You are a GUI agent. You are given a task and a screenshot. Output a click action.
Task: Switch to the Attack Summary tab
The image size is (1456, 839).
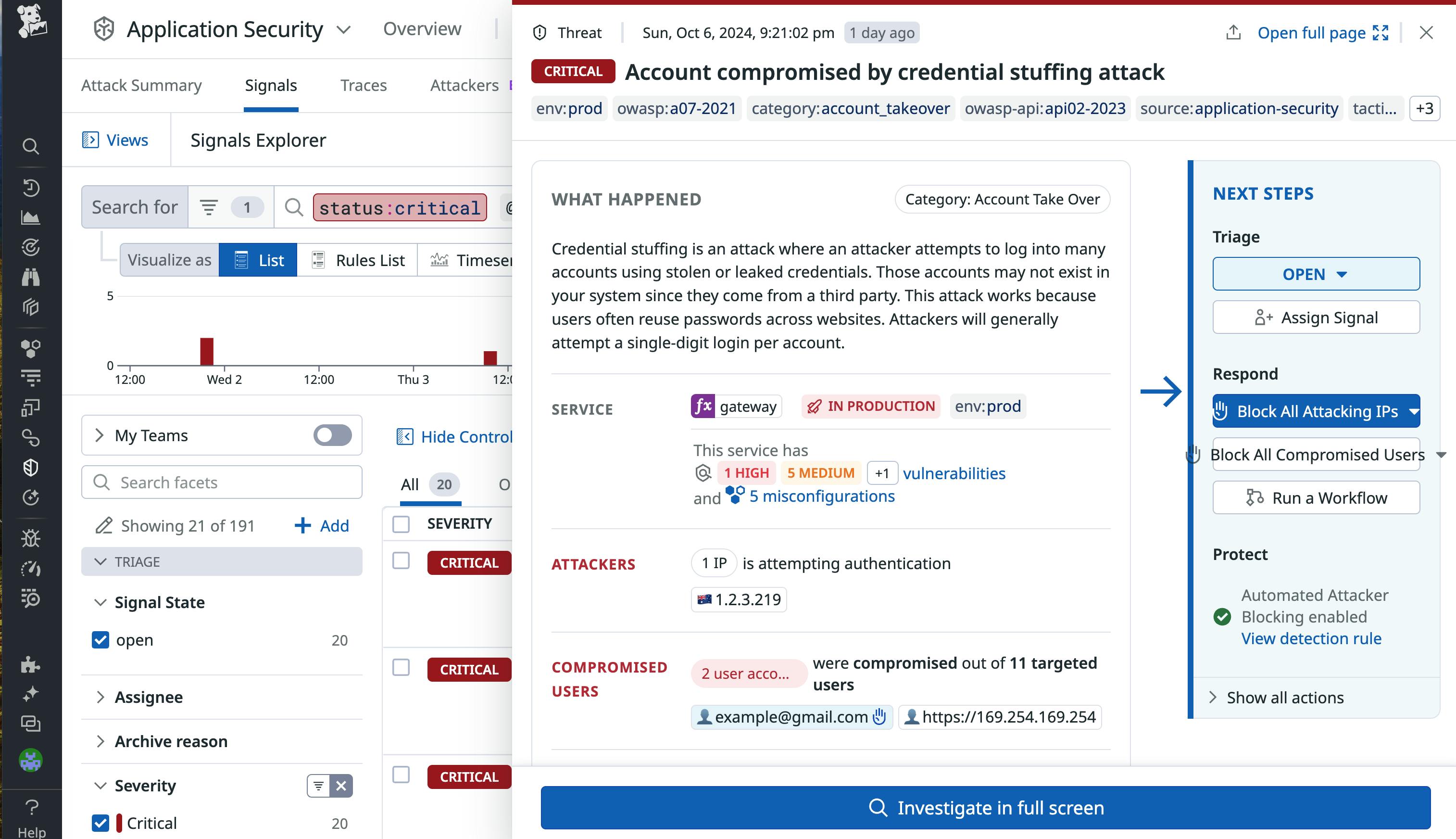141,85
